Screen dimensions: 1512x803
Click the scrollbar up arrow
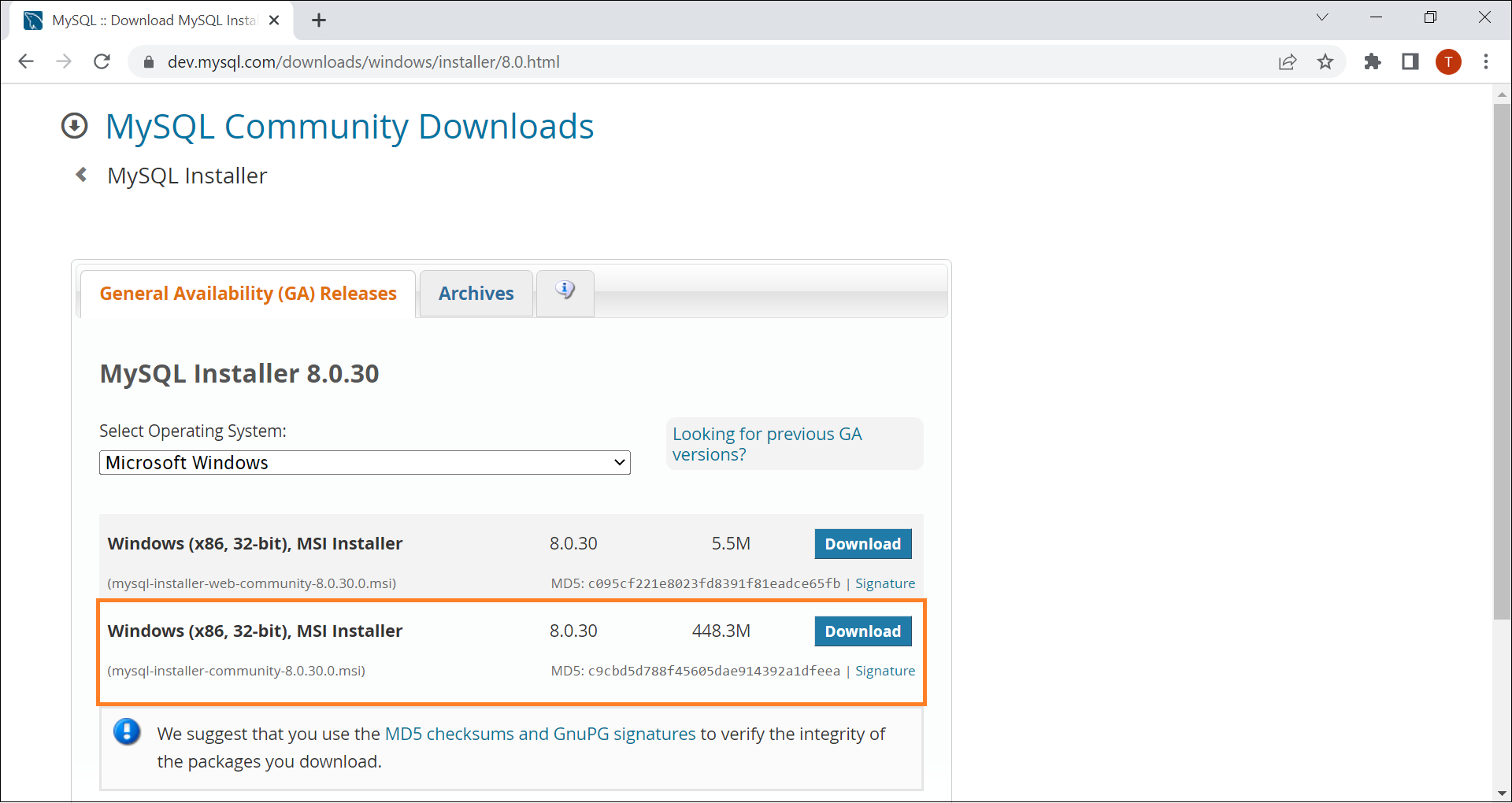point(1502,94)
